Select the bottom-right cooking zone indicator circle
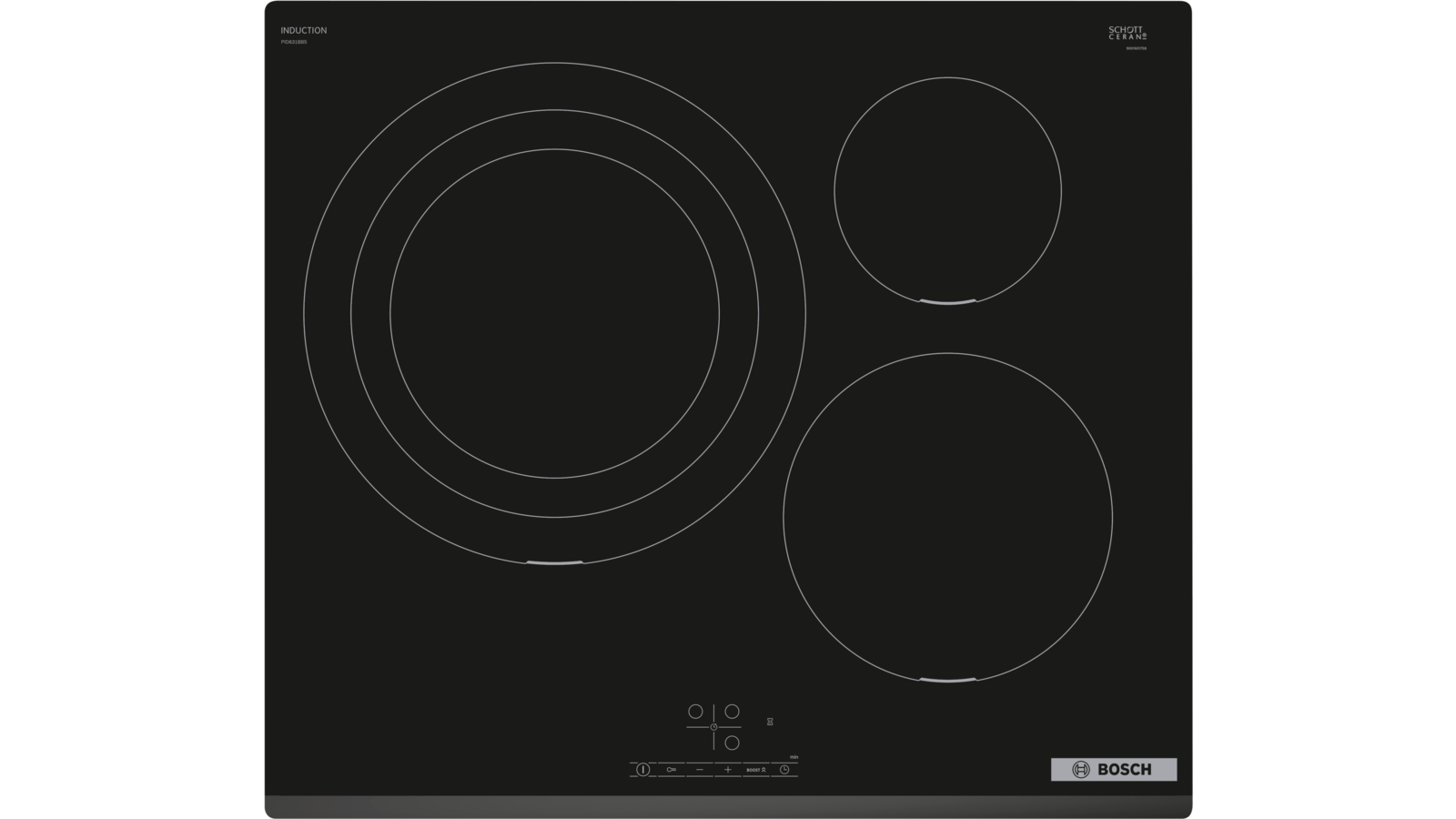Image resolution: width=1456 pixels, height=819 pixels. [x=732, y=743]
